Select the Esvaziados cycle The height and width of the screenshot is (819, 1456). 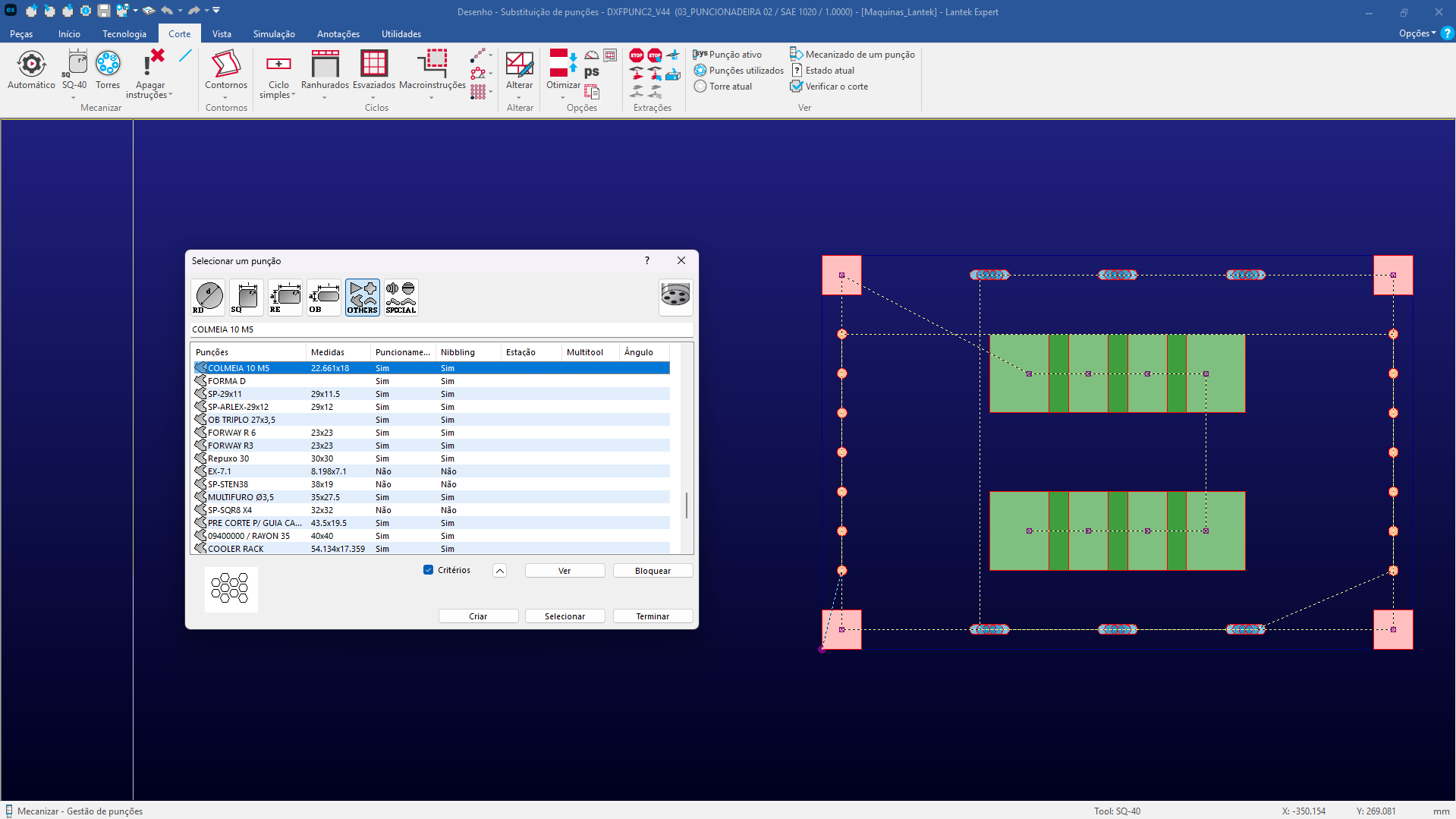(x=374, y=71)
